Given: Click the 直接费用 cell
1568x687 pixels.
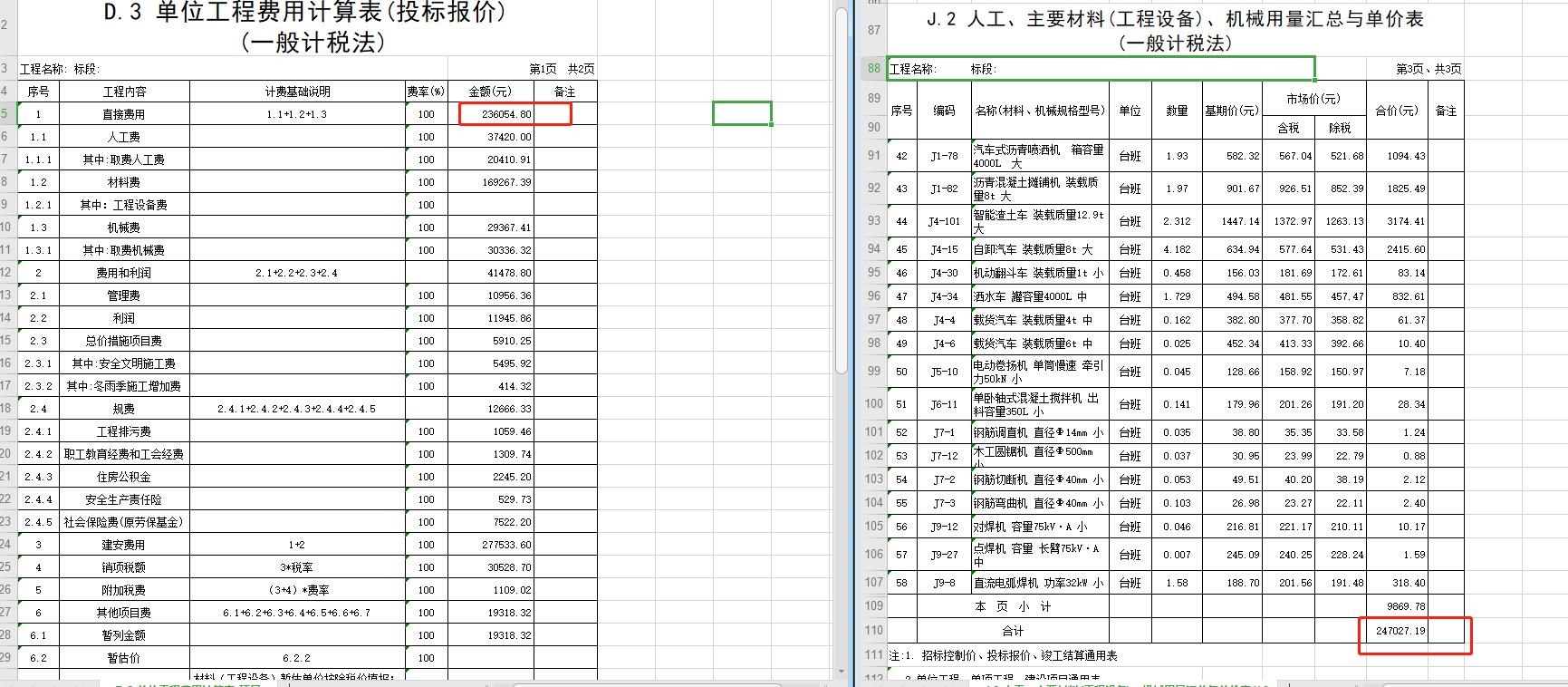Looking at the screenshot, I should click(x=124, y=114).
